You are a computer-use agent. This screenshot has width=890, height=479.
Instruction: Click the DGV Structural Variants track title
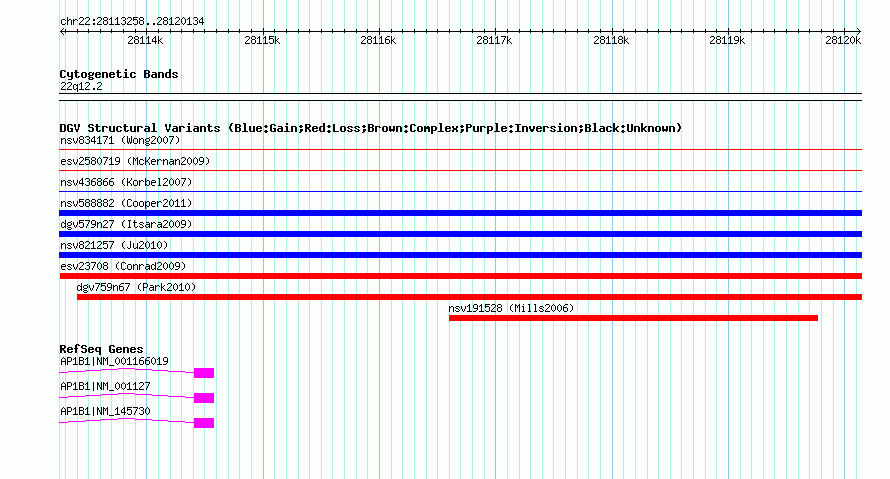click(x=371, y=128)
